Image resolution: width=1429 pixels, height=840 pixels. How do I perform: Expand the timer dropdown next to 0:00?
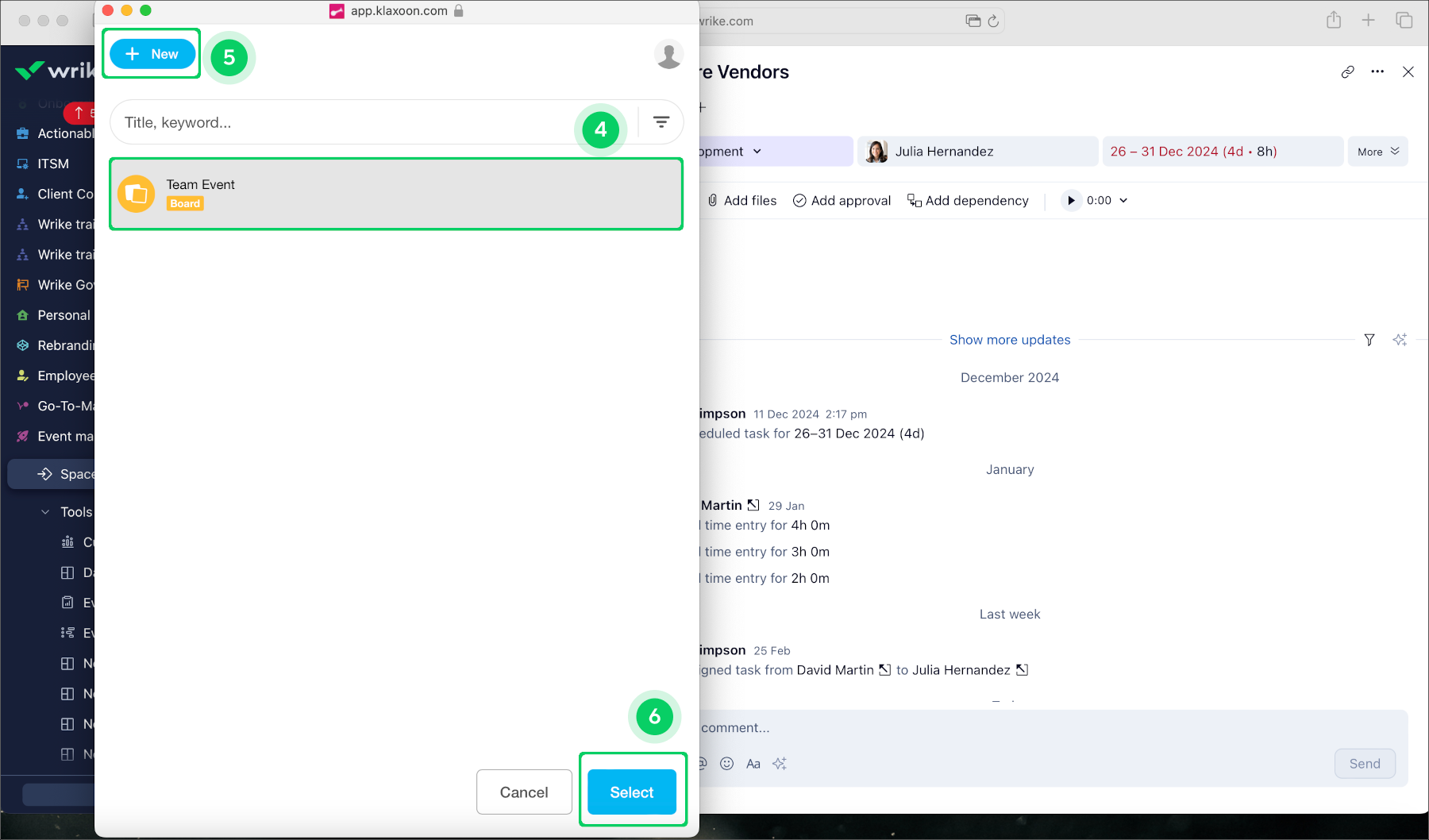pos(1123,201)
